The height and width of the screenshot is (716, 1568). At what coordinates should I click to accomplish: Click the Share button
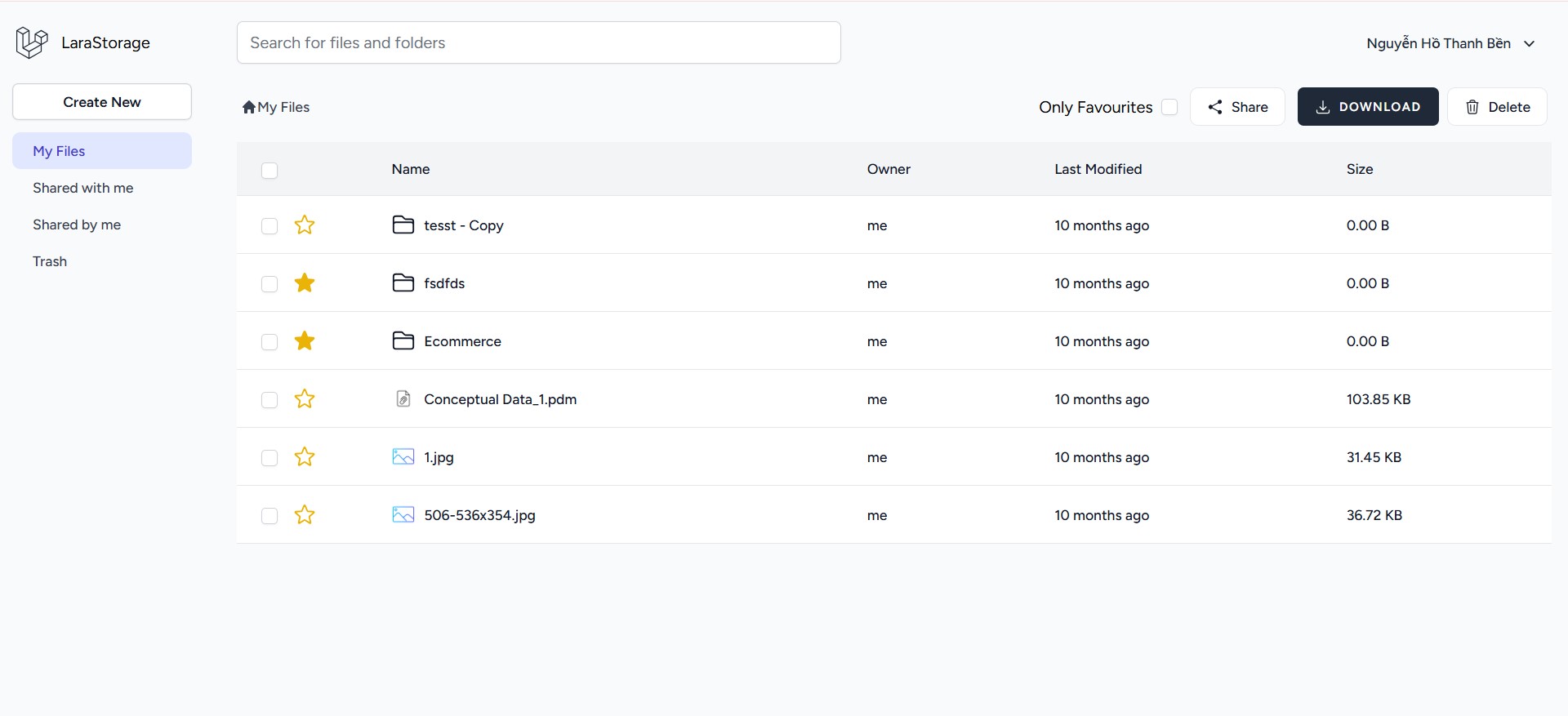1237,107
